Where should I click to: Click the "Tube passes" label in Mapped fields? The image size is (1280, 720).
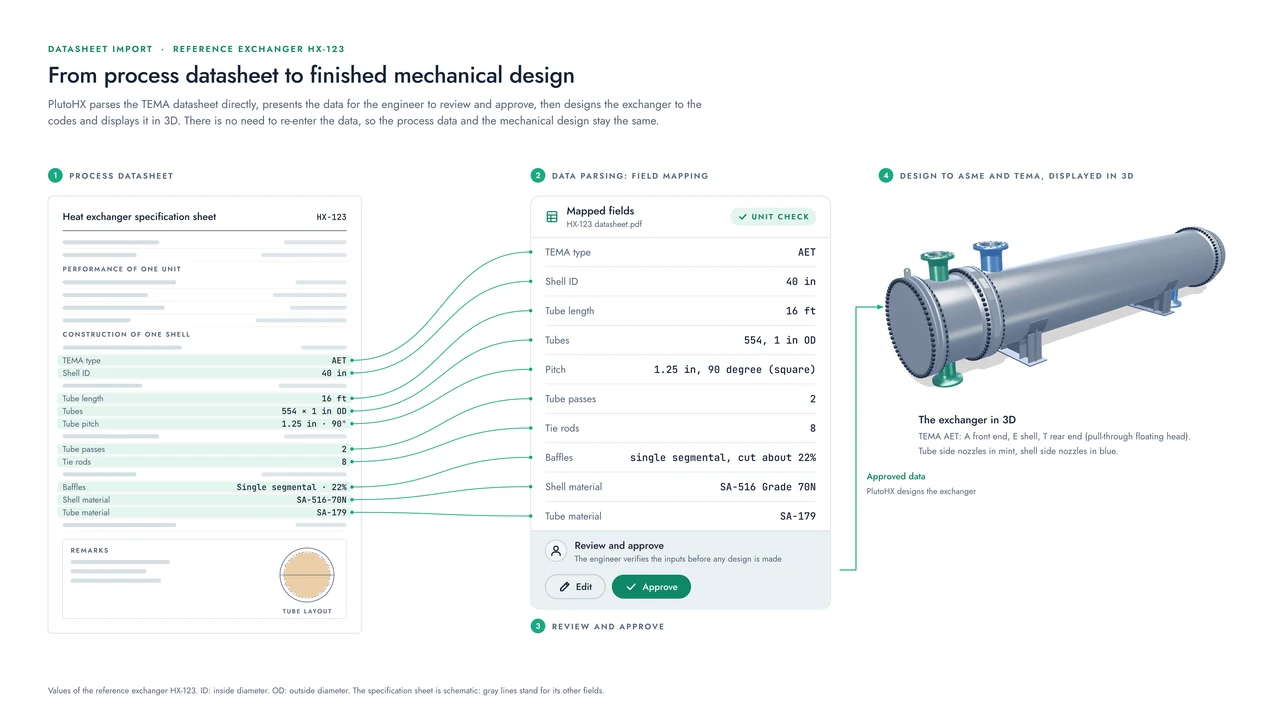point(570,399)
